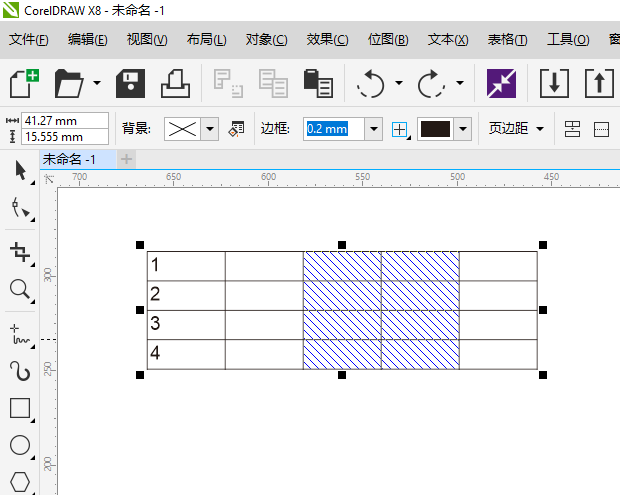This screenshot has height=495, width=620.
Task: Click the New document icon
Action: coord(24,83)
